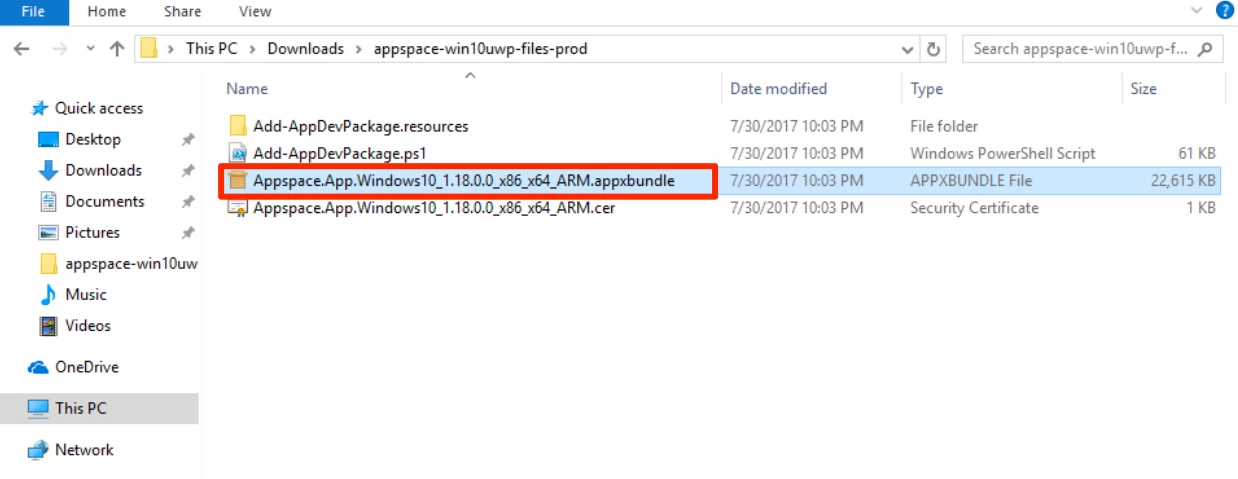Click the 'File folder' type cell
This screenshot has width=1238, height=479.
pyautogui.click(x=944, y=126)
